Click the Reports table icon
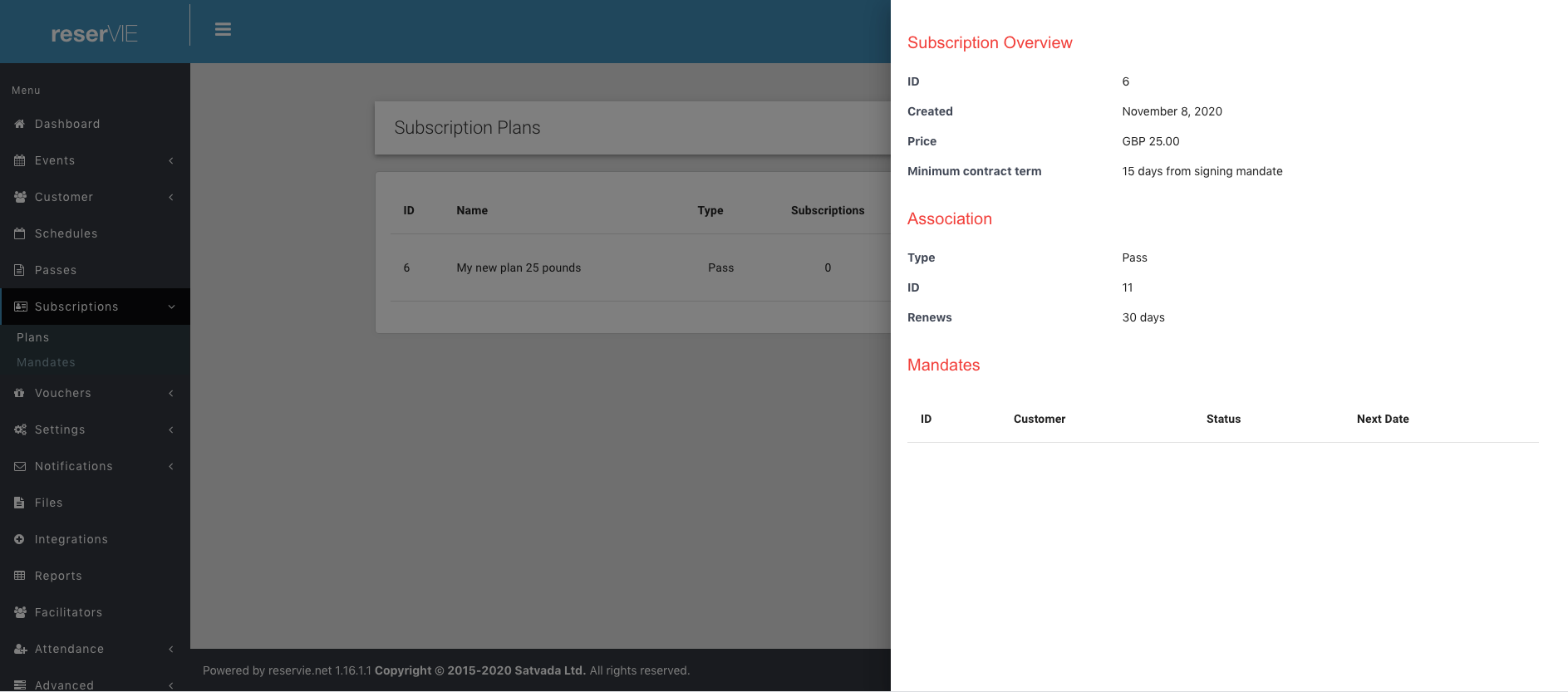 click(x=20, y=576)
